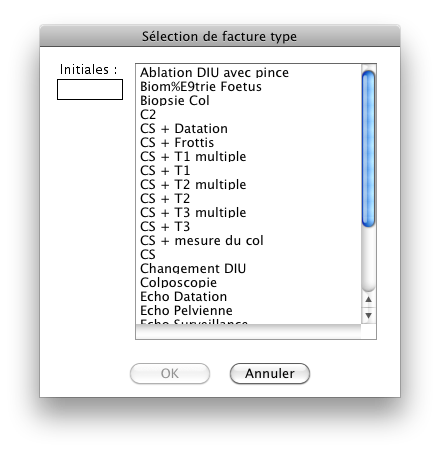Viewport: 440px width, 452px height.
Task: Click the OK button
Action: 170,373
